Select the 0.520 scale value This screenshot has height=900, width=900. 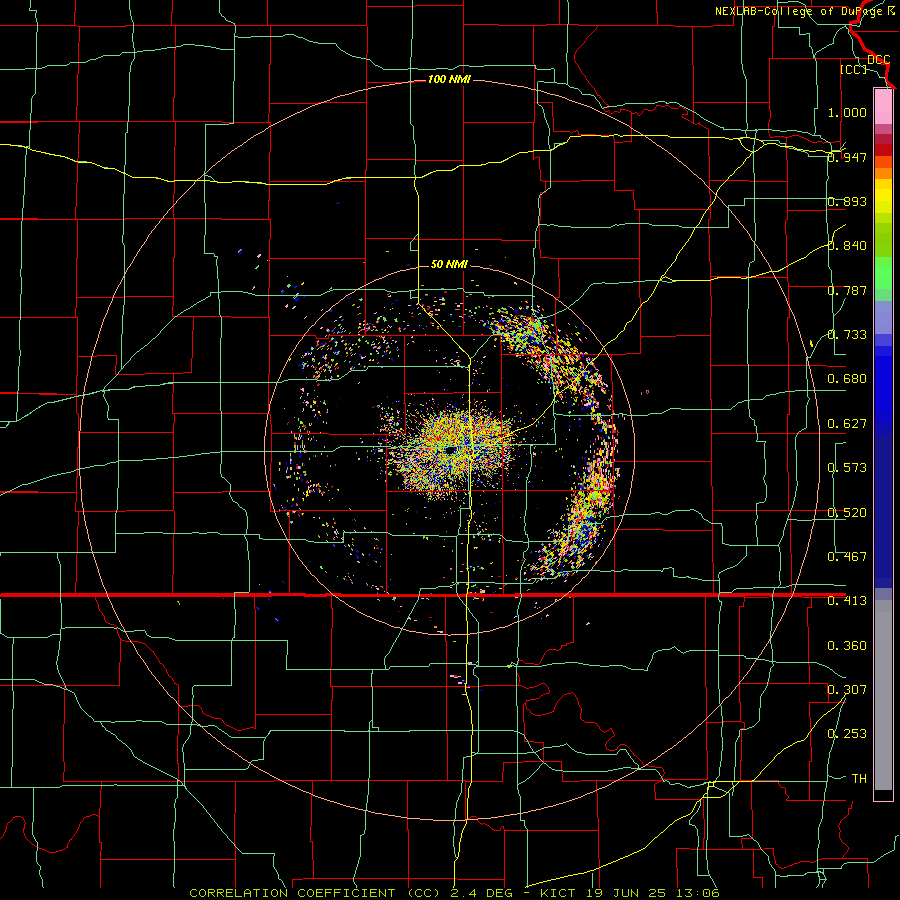[847, 513]
